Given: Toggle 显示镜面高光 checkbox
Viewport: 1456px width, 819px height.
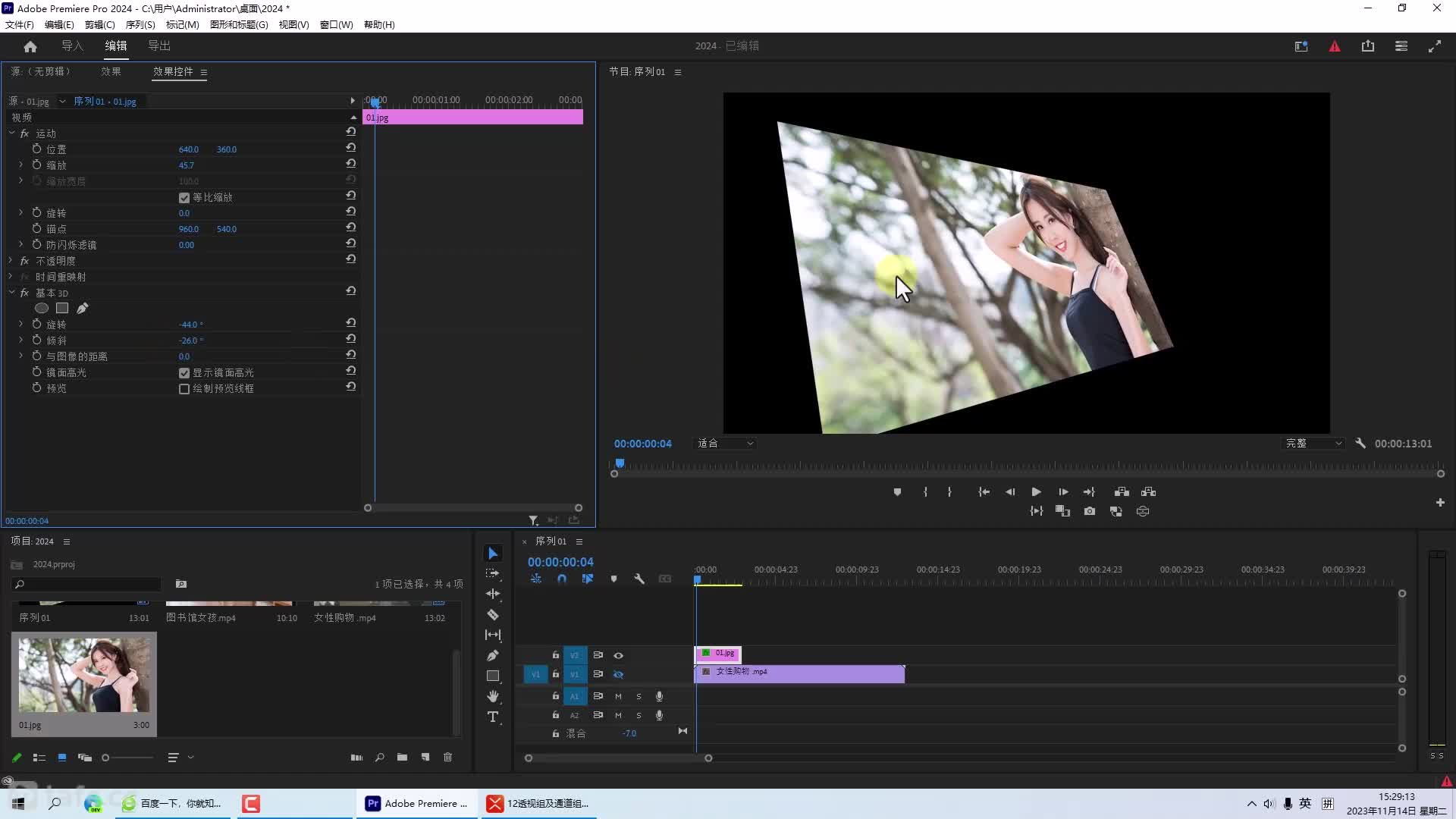Looking at the screenshot, I should tap(184, 372).
